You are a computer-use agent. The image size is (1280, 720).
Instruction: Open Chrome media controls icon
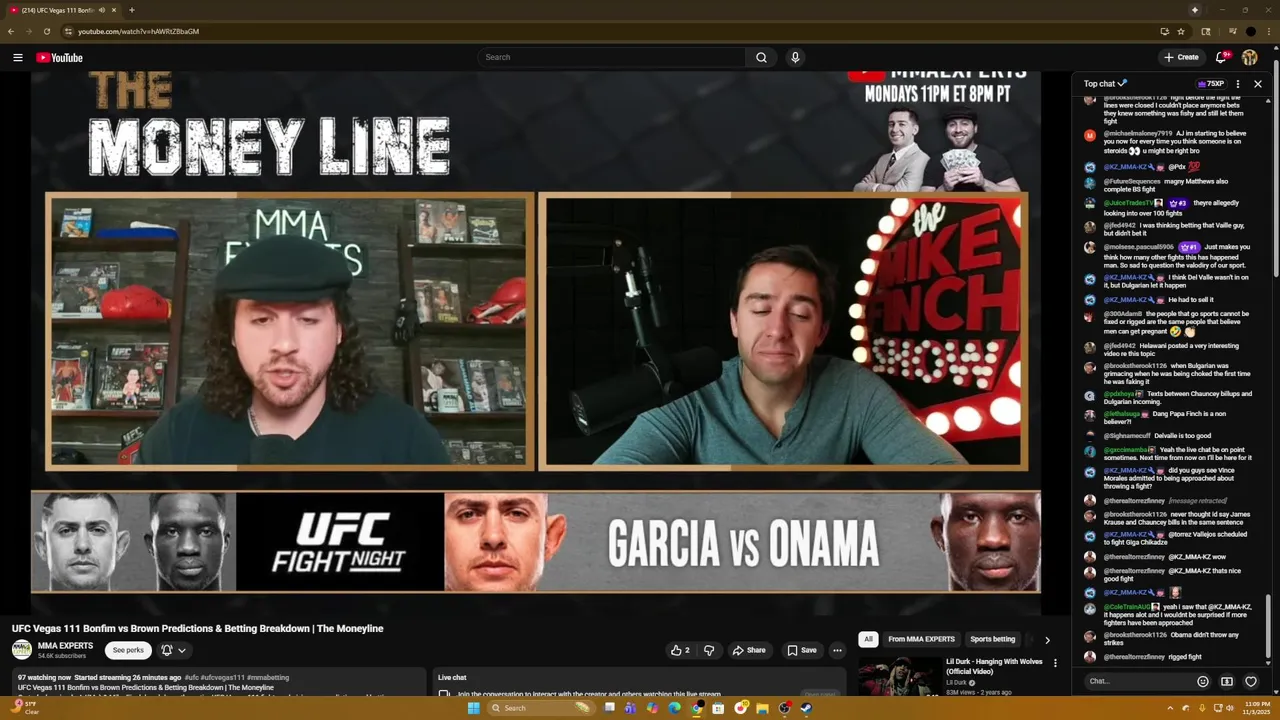1232,31
